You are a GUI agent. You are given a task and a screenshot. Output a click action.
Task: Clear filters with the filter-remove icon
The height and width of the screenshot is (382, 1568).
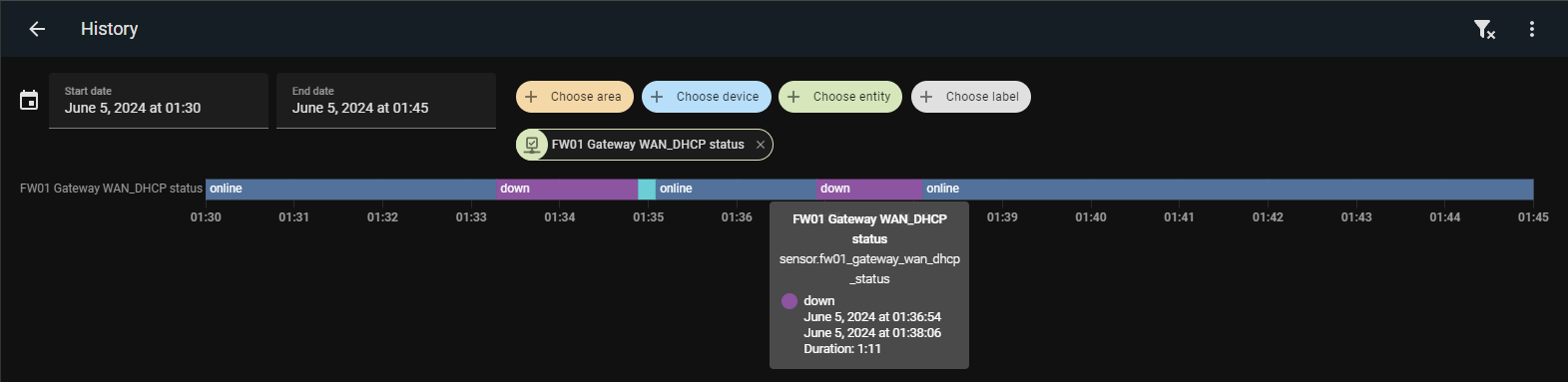coord(1484,29)
